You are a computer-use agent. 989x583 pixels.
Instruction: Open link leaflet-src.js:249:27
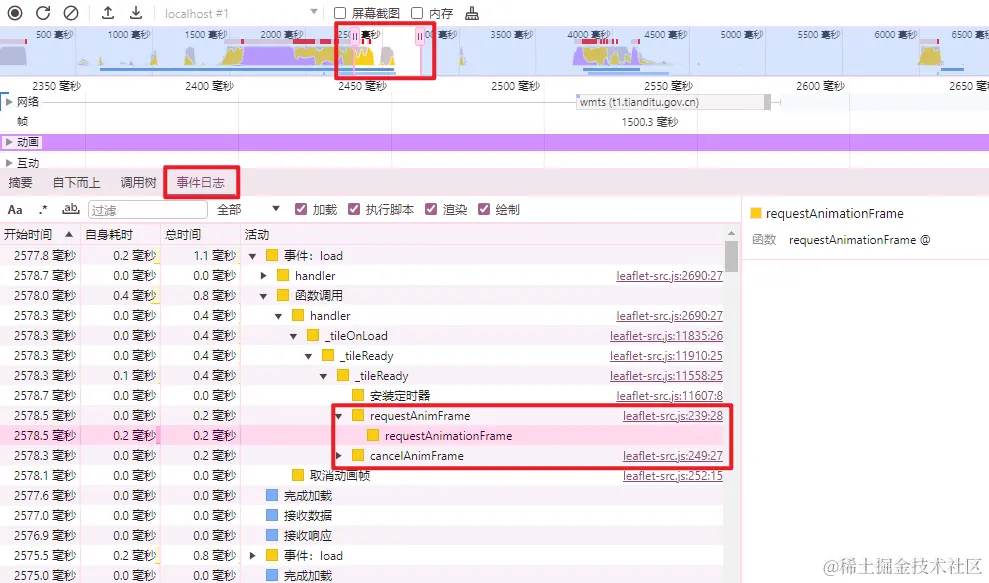[672, 456]
